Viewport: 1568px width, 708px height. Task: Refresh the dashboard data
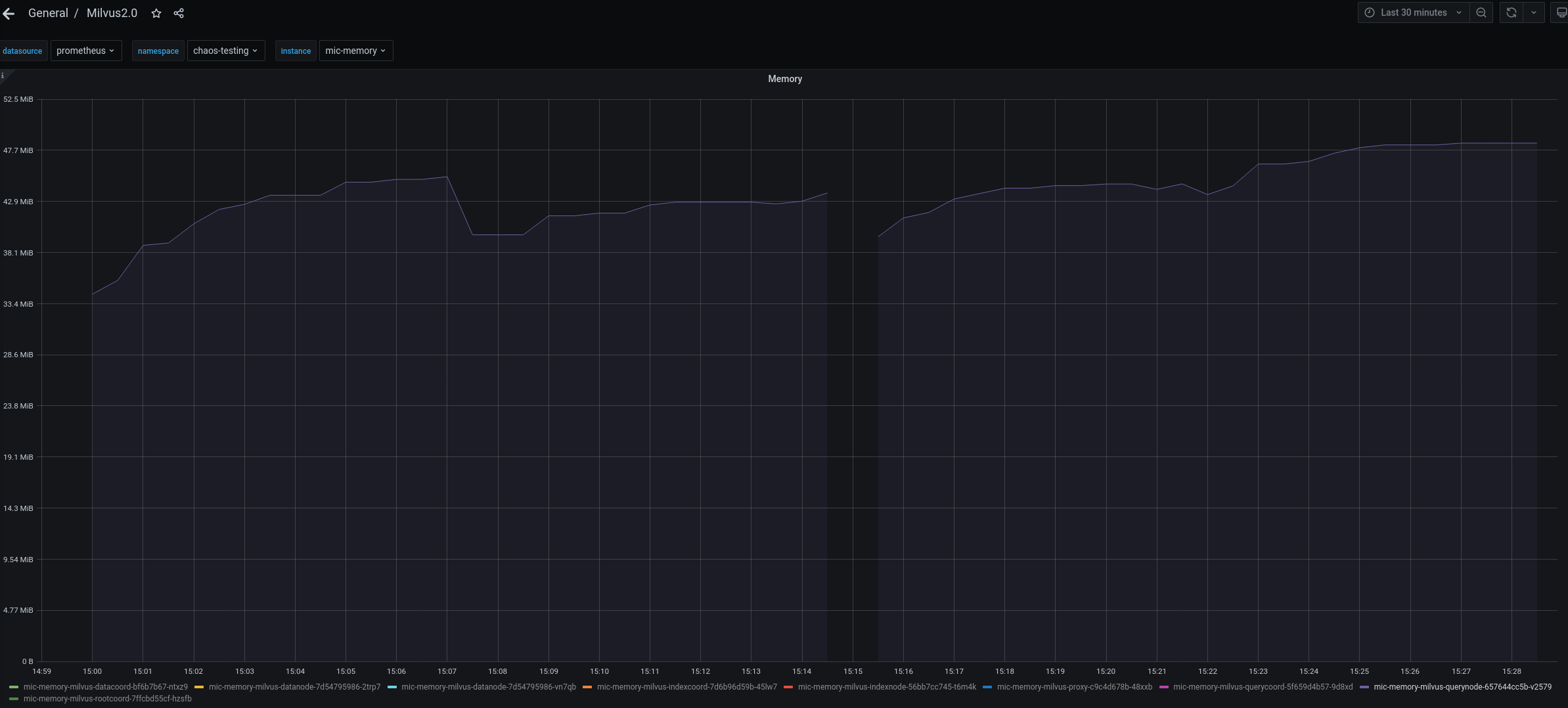[1511, 12]
